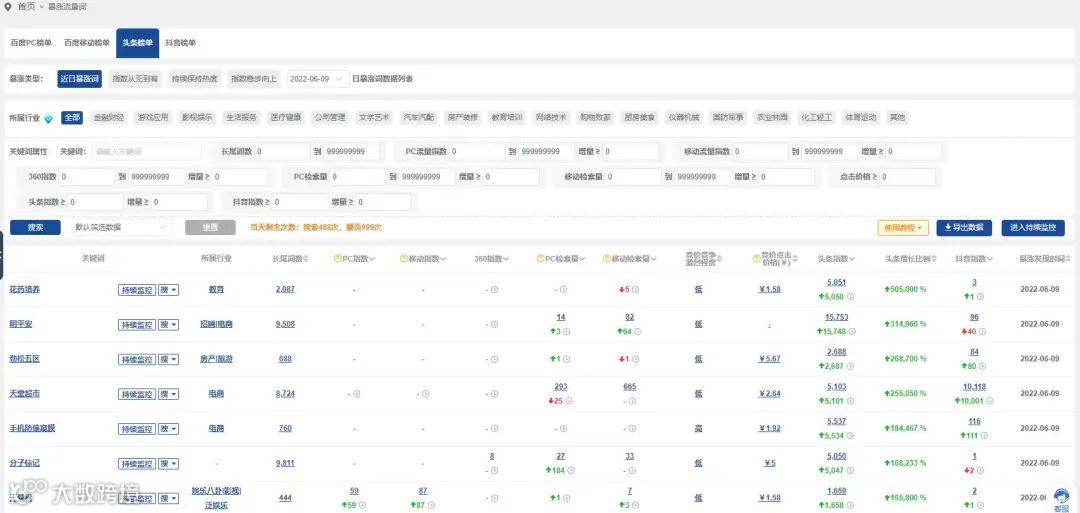
Task: Click clock icon in 360指数 cell of 花药培养 row
Action: (x=495, y=290)
